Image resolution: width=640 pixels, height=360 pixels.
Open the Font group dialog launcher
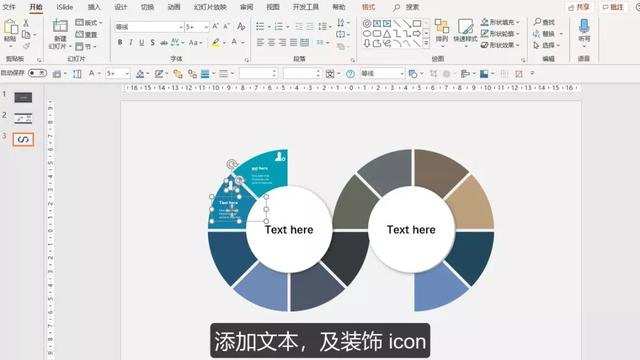coord(247,60)
